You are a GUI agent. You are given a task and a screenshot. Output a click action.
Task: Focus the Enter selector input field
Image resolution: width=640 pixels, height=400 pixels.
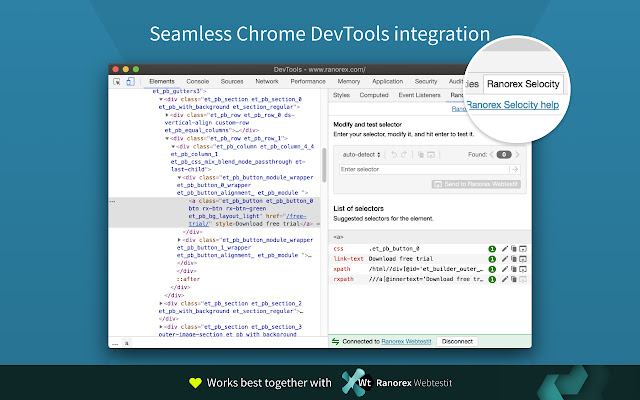(x=424, y=169)
